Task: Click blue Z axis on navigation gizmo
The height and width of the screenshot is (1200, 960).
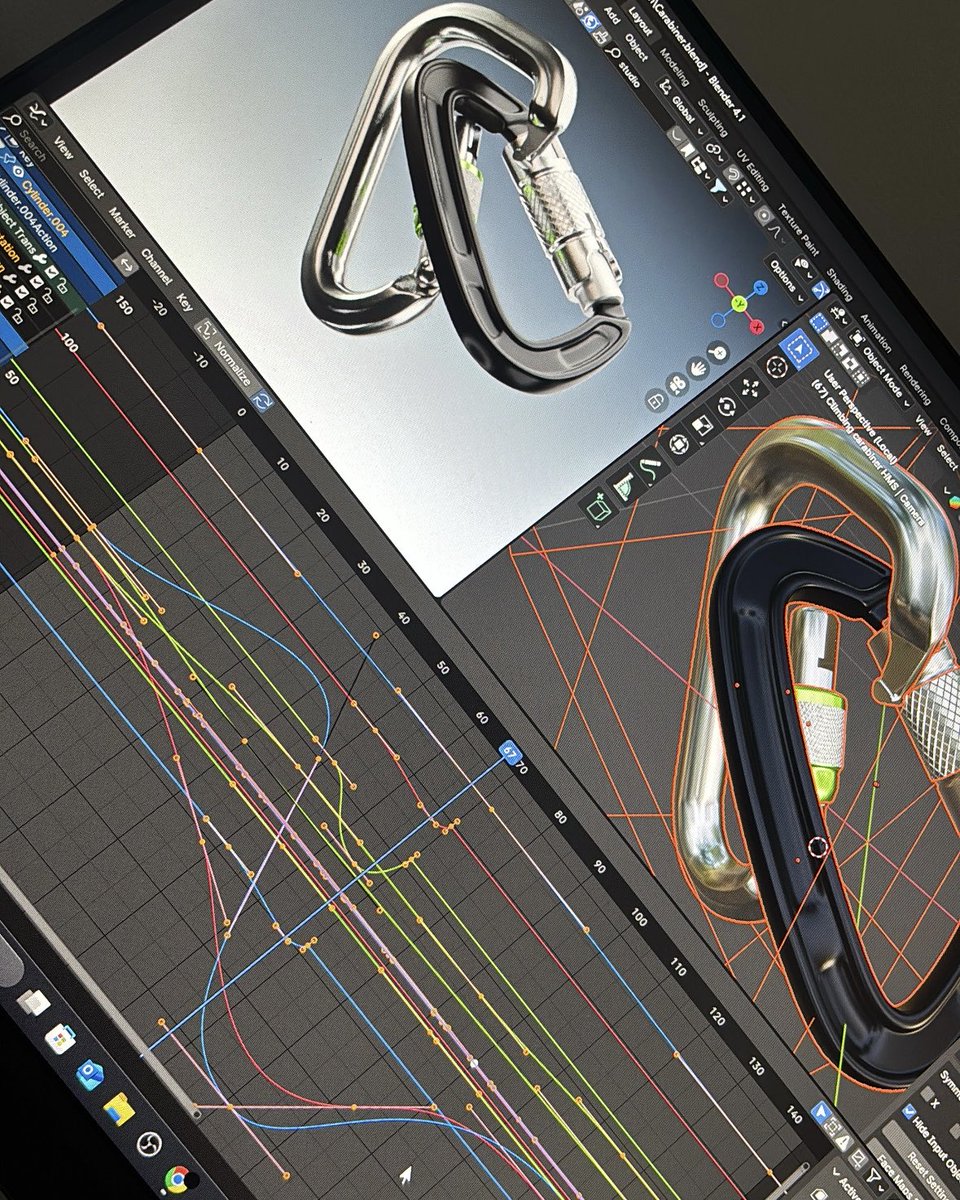Action: (x=761, y=287)
